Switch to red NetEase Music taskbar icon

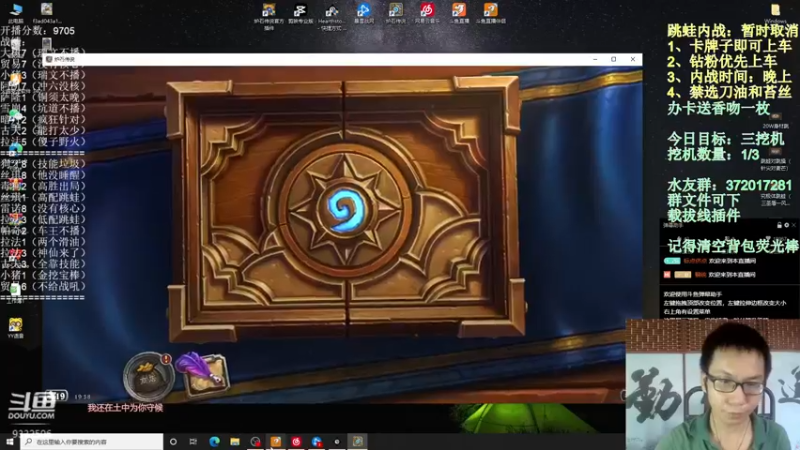[x=296, y=441]
